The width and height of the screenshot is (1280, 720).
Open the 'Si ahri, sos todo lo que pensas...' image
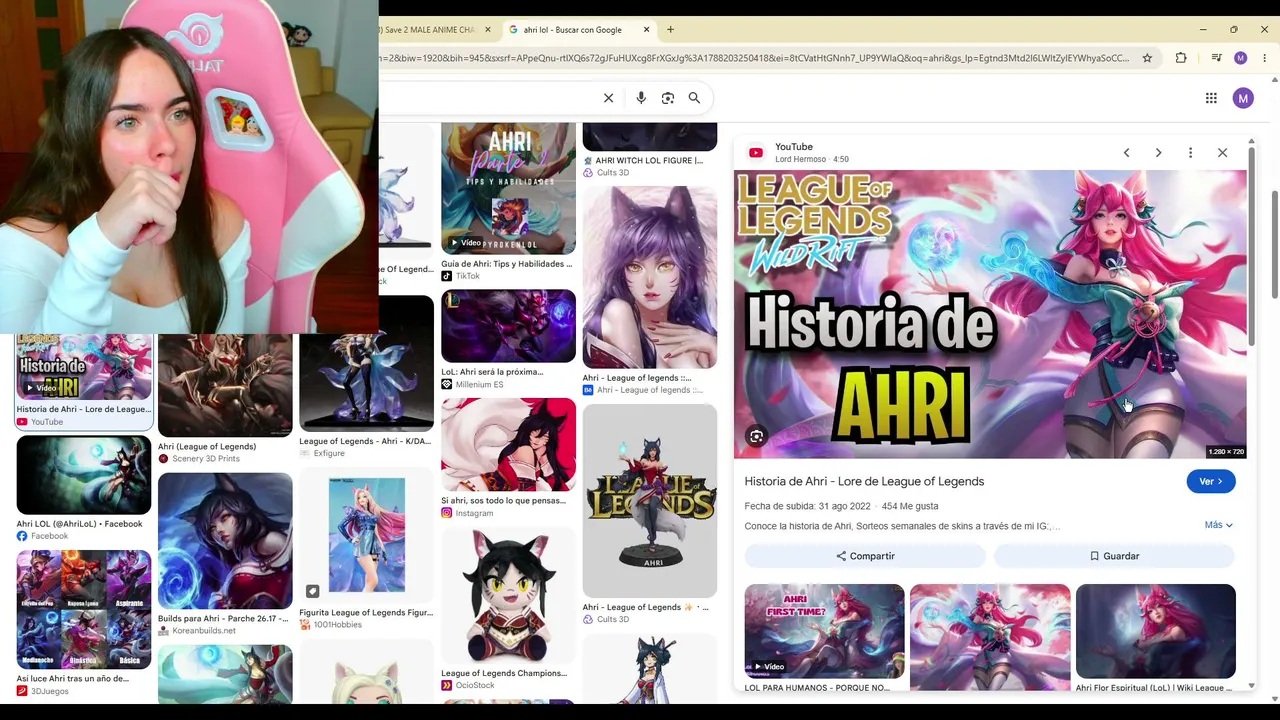point(508,444)
